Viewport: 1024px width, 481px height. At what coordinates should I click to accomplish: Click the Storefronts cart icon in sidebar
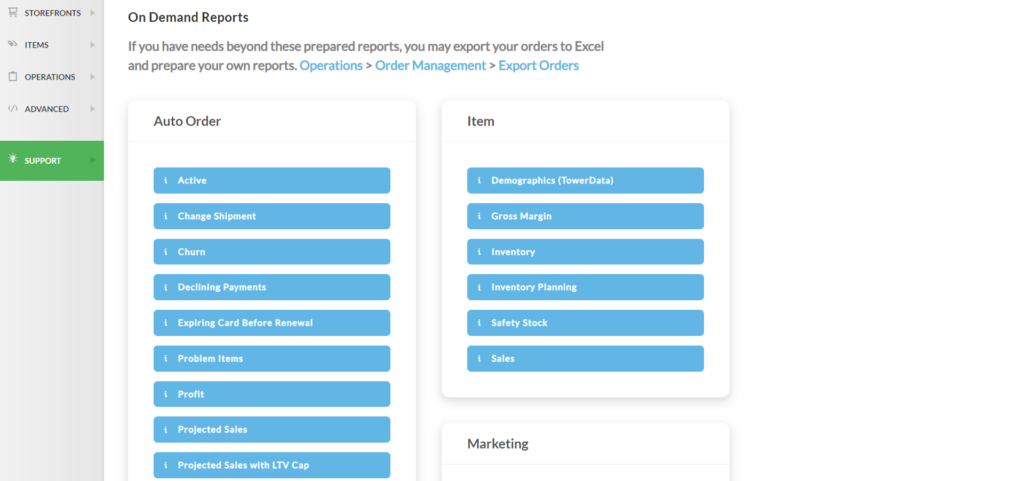click(12, 12)
